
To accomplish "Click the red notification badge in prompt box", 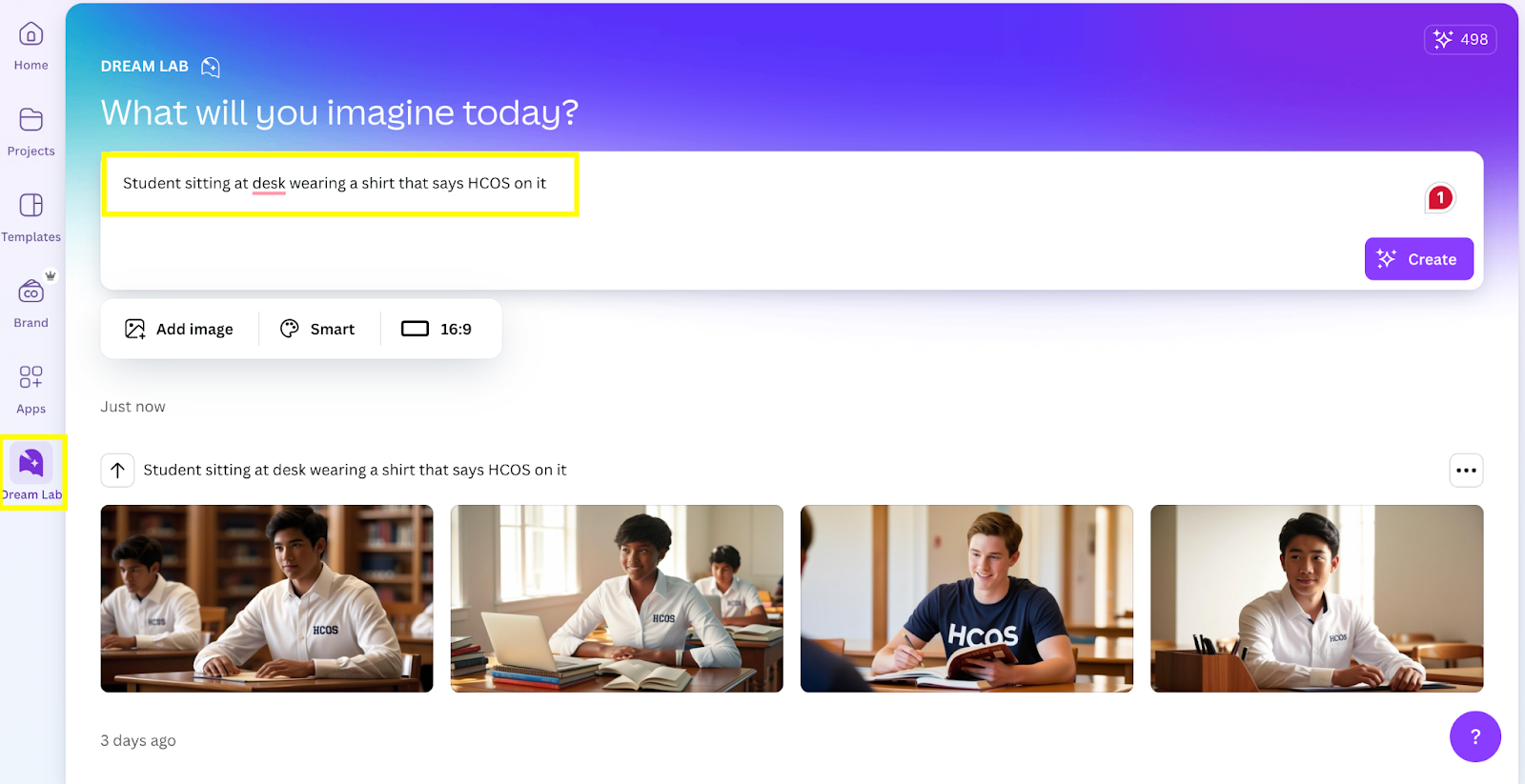I will [x=1440, y=198].
